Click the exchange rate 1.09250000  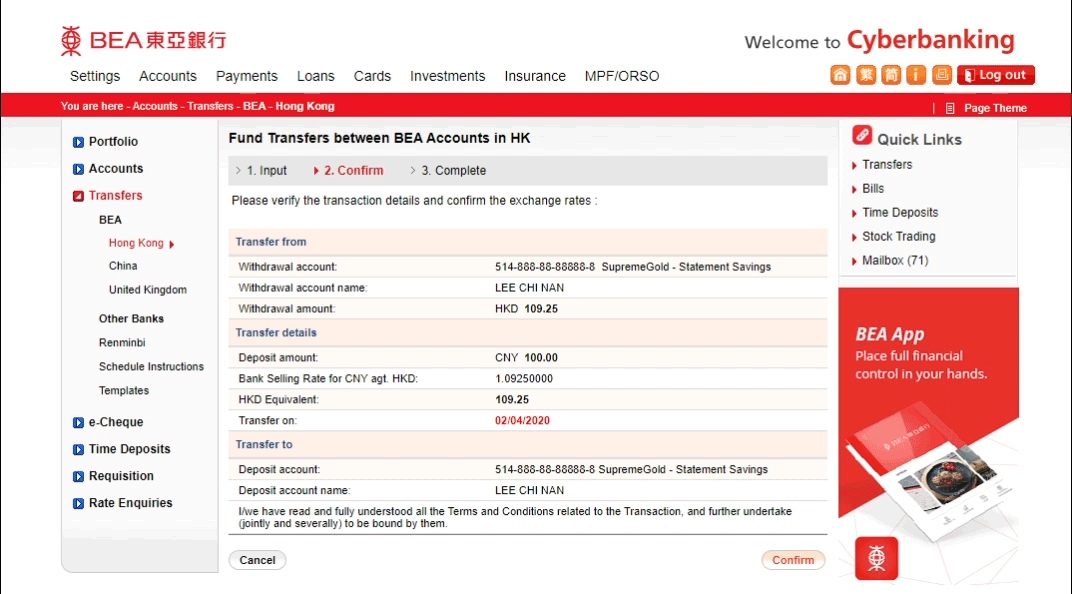[524, 379]
